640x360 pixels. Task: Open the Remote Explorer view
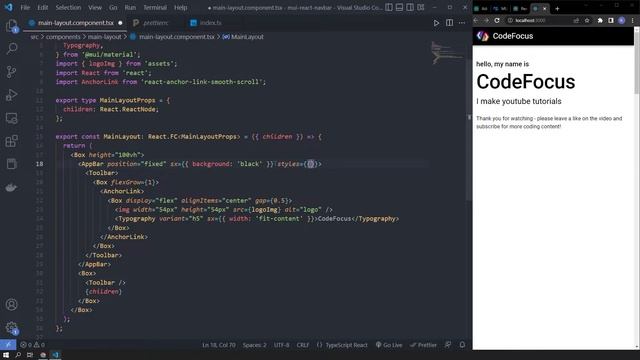click(x=11, y=118)
